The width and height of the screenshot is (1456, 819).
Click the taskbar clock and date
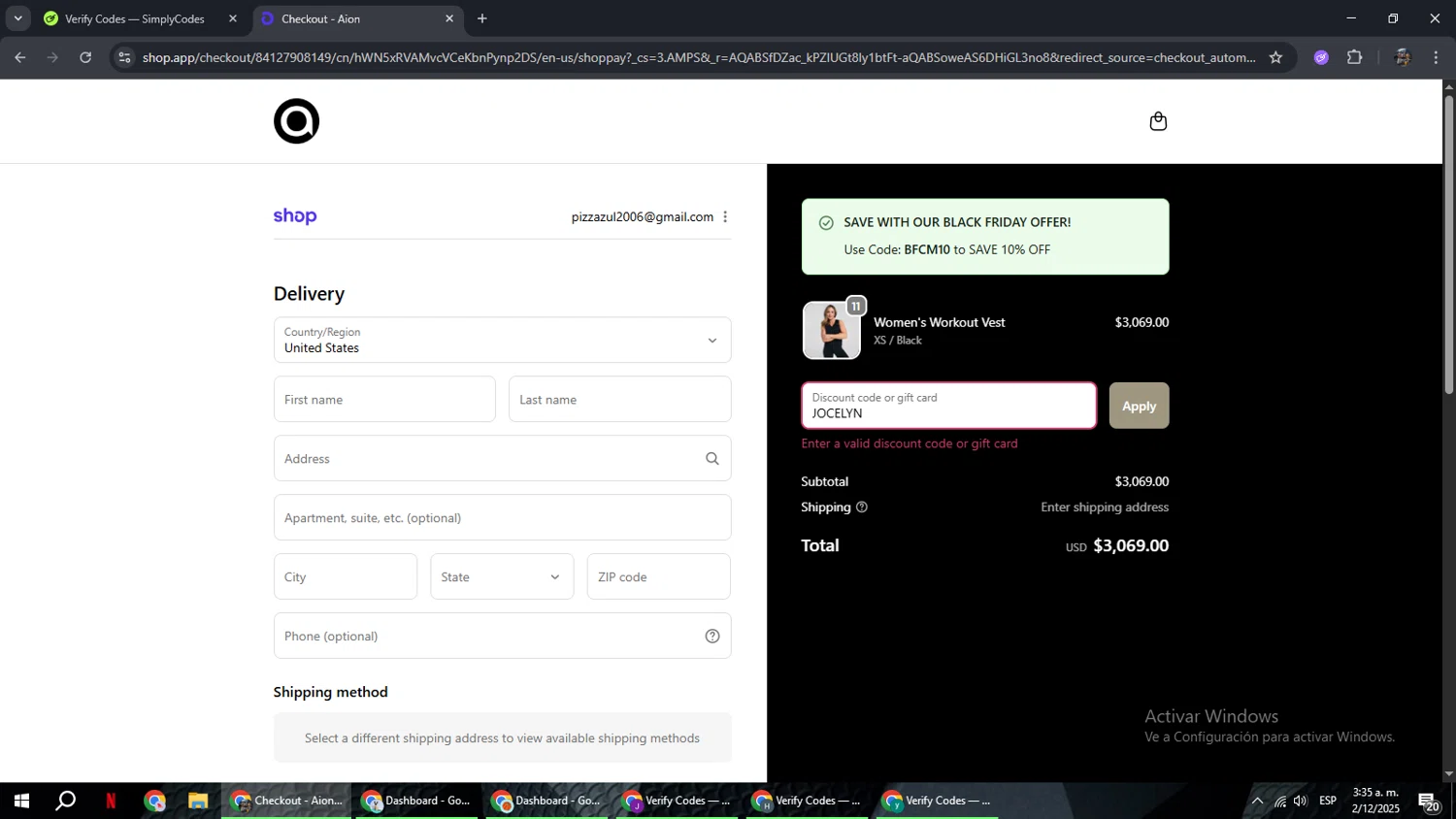[x=1375, y=801]
